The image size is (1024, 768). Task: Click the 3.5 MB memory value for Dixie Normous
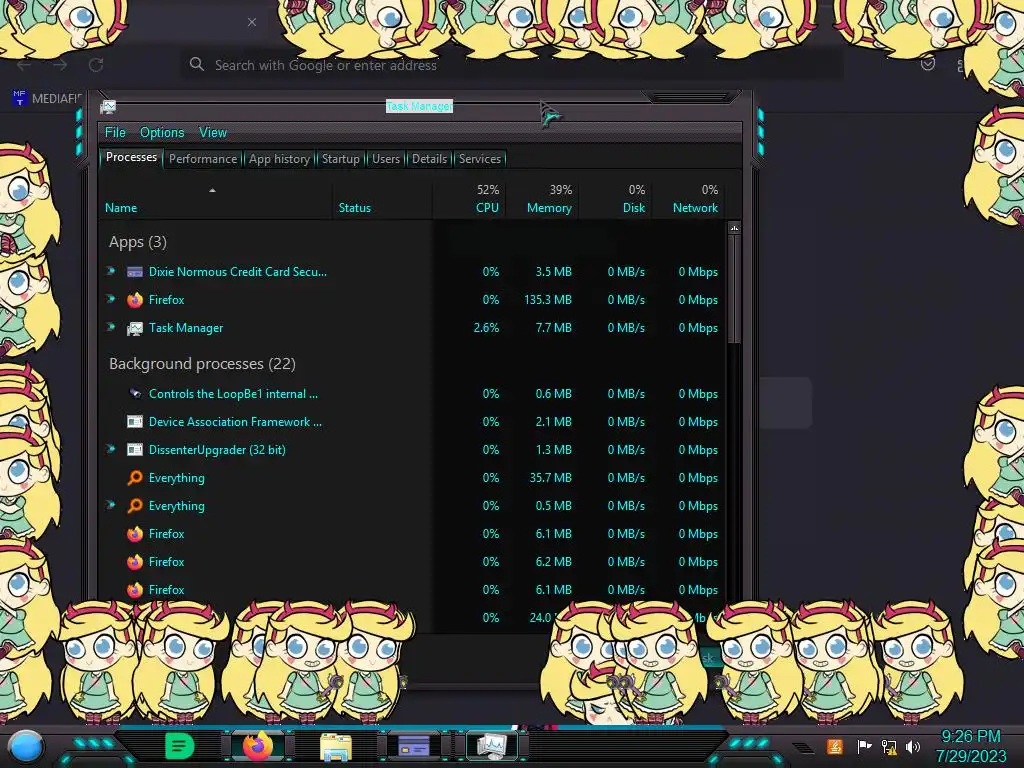point(554,272)
